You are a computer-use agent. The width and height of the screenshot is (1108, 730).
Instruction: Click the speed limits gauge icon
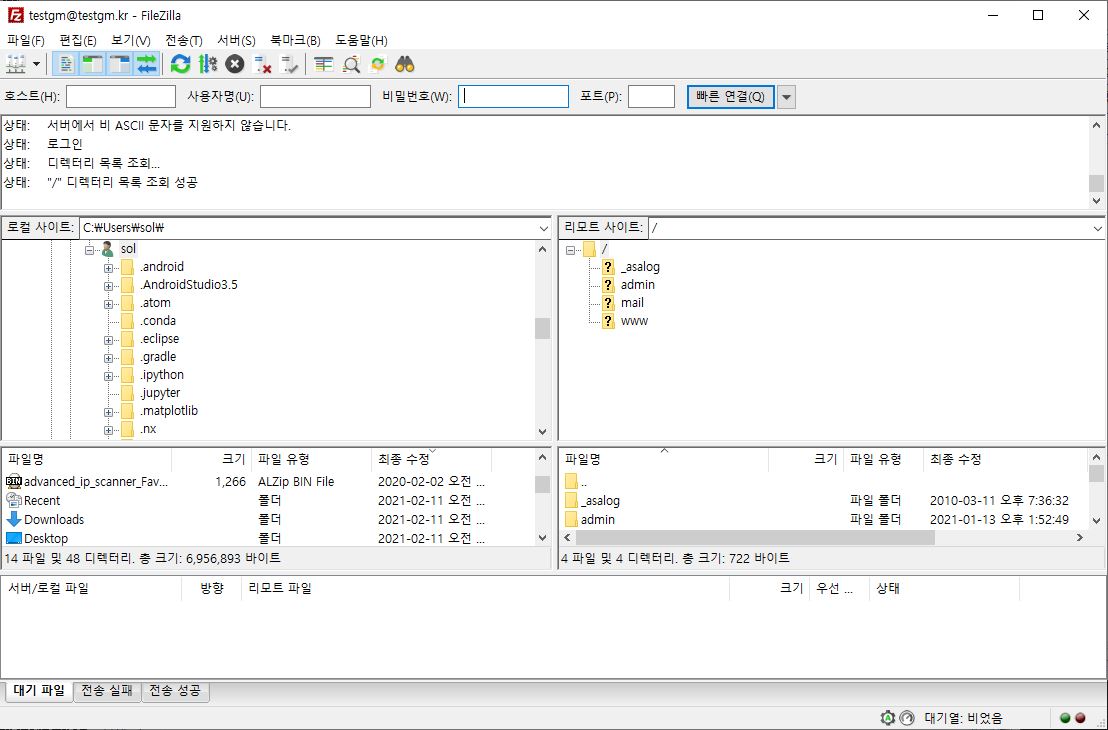[x=908, y=718]
